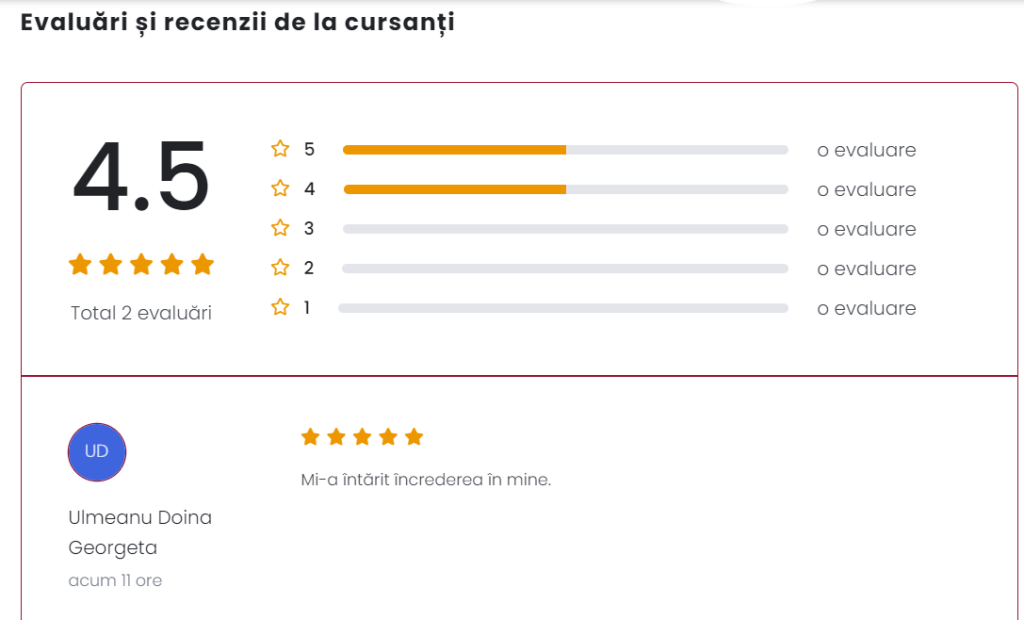
Task: Click the '0 evaluare' count for 1 star
Action: point(866,308)
